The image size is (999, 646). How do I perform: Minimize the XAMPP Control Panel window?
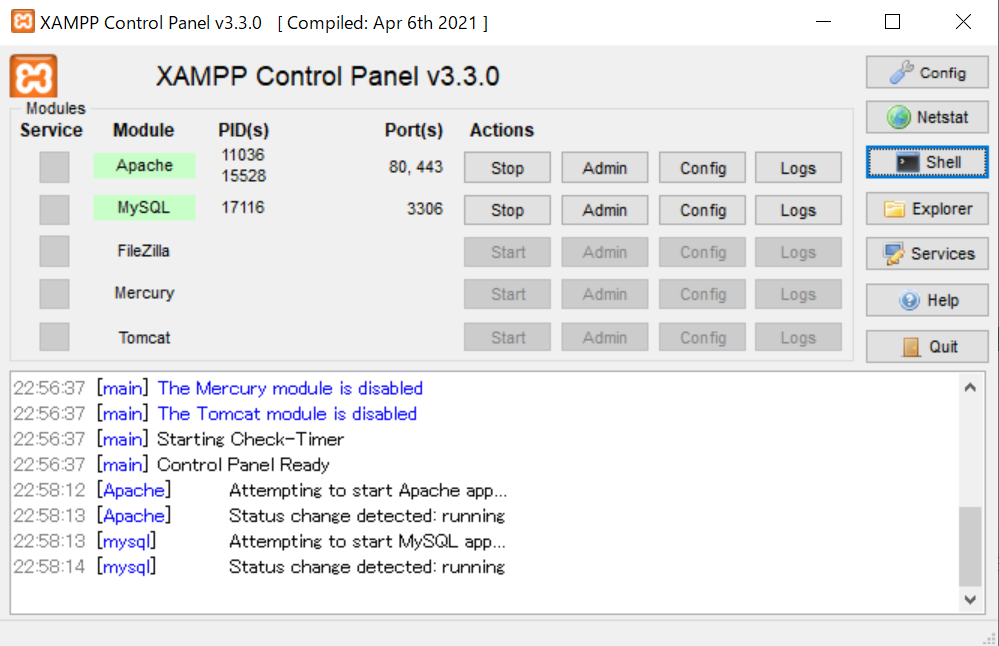(x=824, y=22)
